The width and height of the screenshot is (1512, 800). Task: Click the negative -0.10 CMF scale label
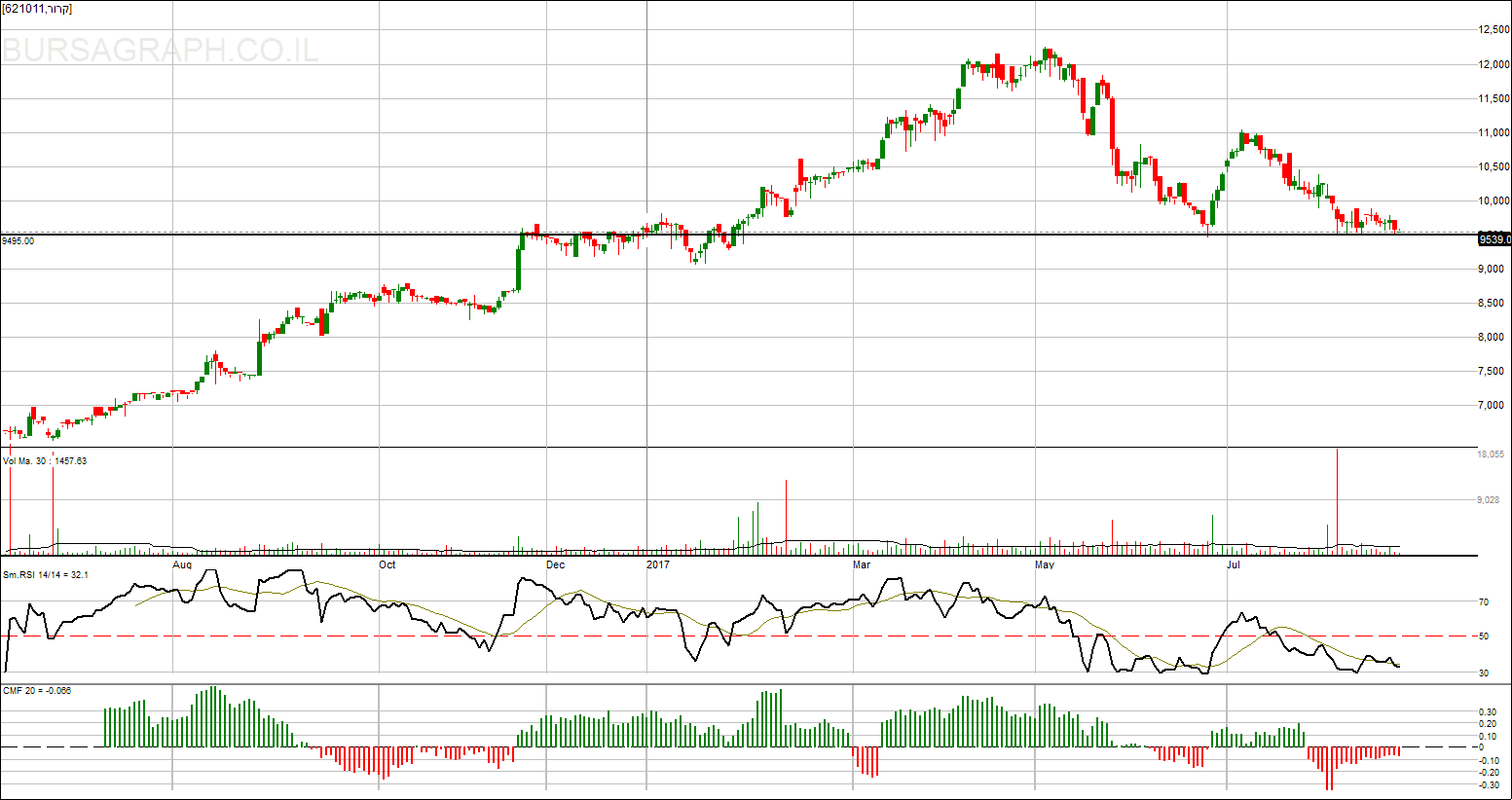point(1489,760)
